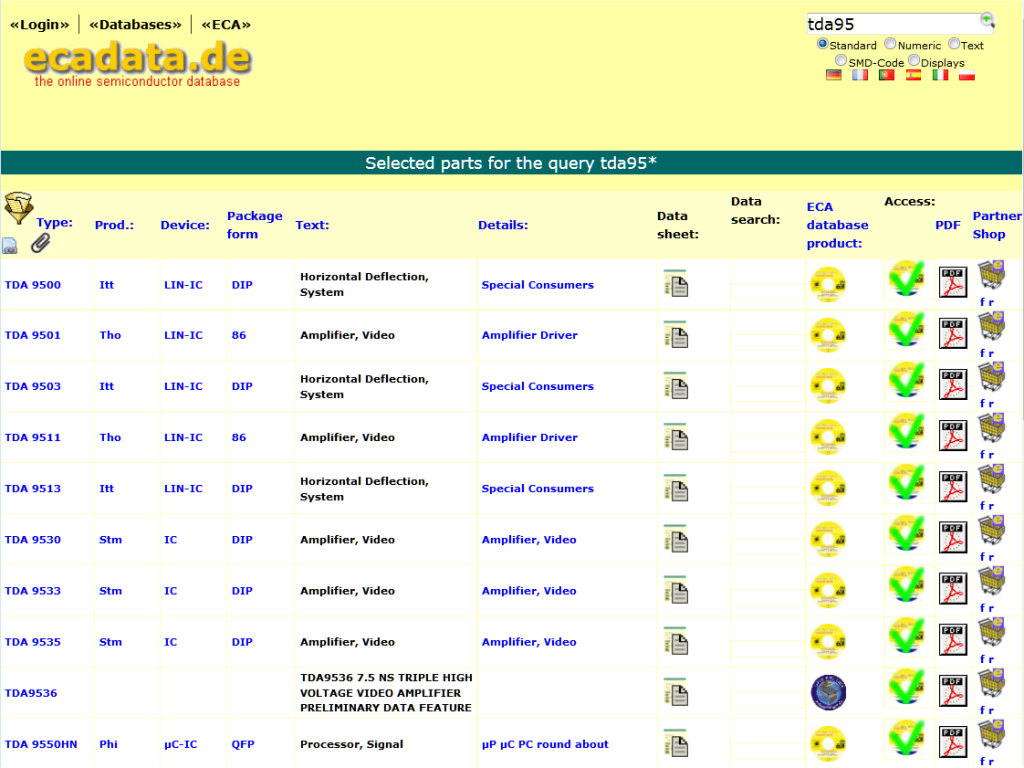Screen dimensions: 1024x768
Task: Click Special Consumers details for TDA 9503
Action: (537, 386)
